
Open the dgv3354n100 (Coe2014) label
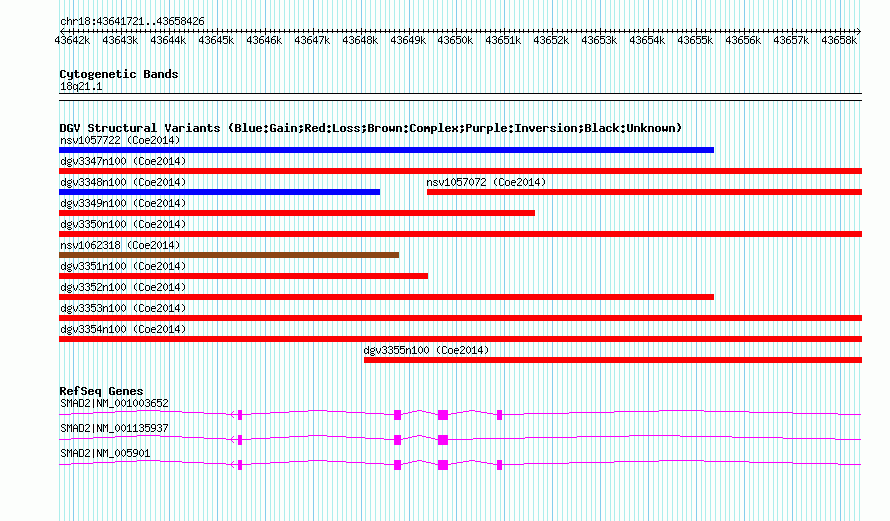(123, 329)
